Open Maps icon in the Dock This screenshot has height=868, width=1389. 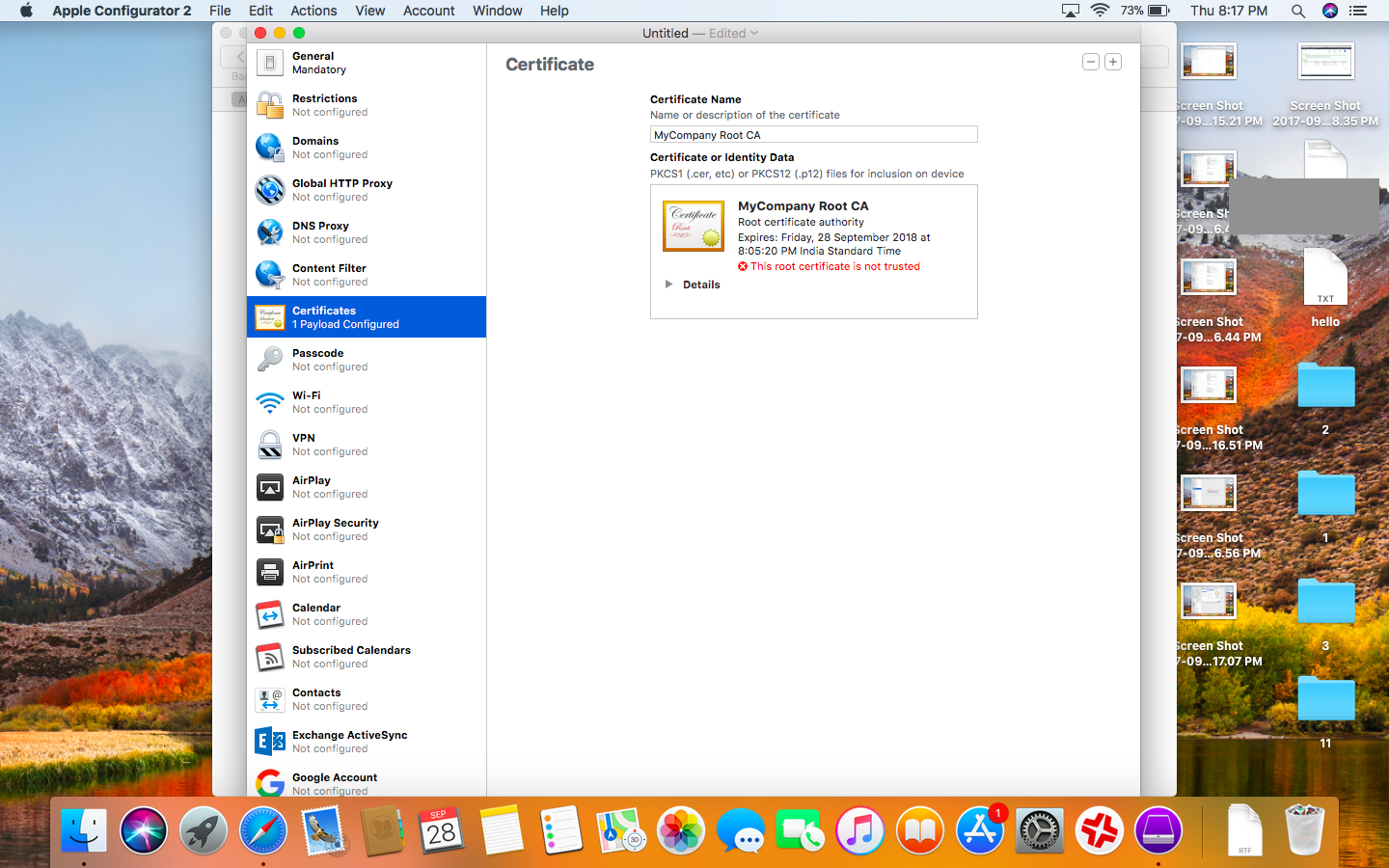pyautogui.click(x=621, y=830)
